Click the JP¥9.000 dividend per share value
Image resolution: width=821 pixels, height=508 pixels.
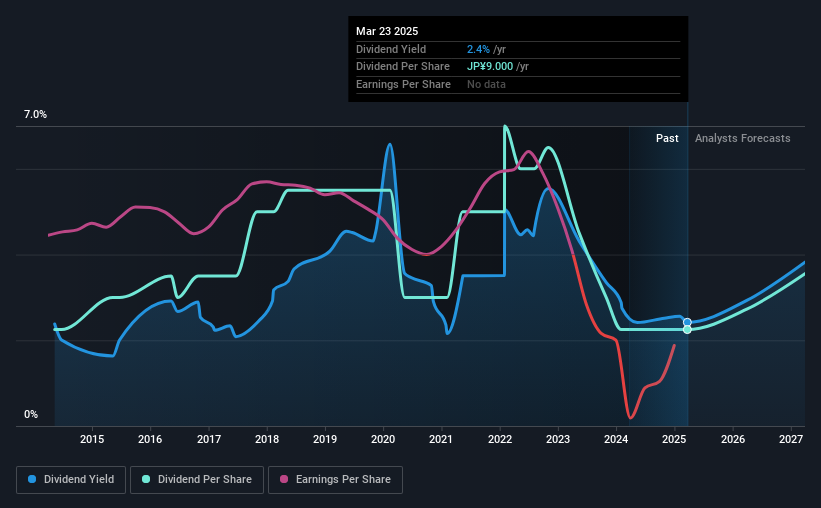point(490,67)
